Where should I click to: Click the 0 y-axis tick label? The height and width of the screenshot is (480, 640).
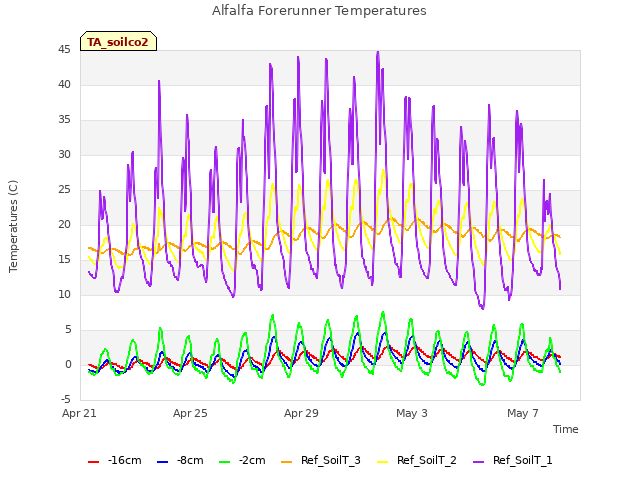(x=68, y=365)
